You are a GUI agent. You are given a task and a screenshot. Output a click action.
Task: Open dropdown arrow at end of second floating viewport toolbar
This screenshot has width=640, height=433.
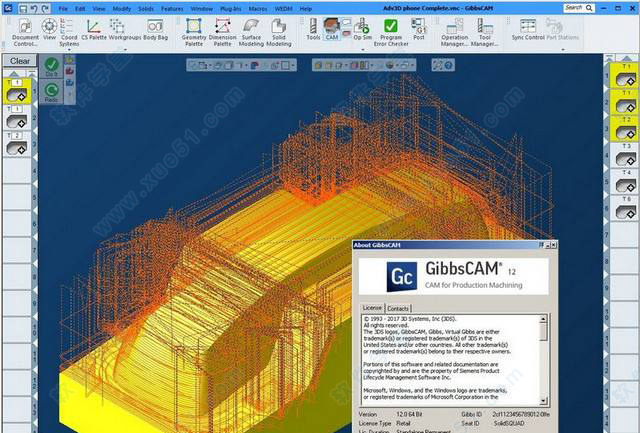click(413, 65)
